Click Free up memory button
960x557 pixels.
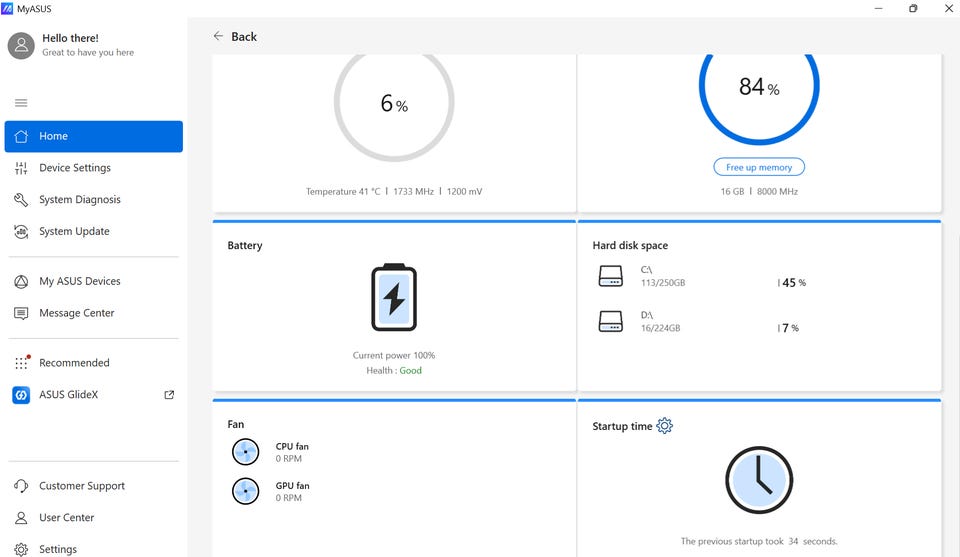[x=759, y=167]
